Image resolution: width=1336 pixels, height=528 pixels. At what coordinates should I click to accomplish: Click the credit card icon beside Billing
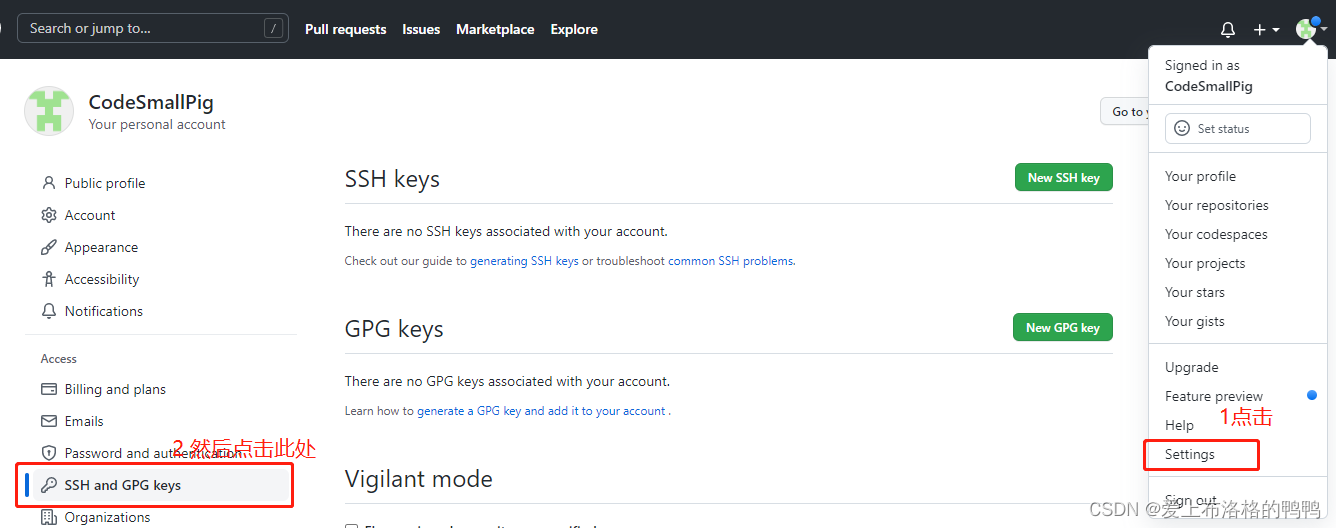pyautogui.click(x=49, y=389)
